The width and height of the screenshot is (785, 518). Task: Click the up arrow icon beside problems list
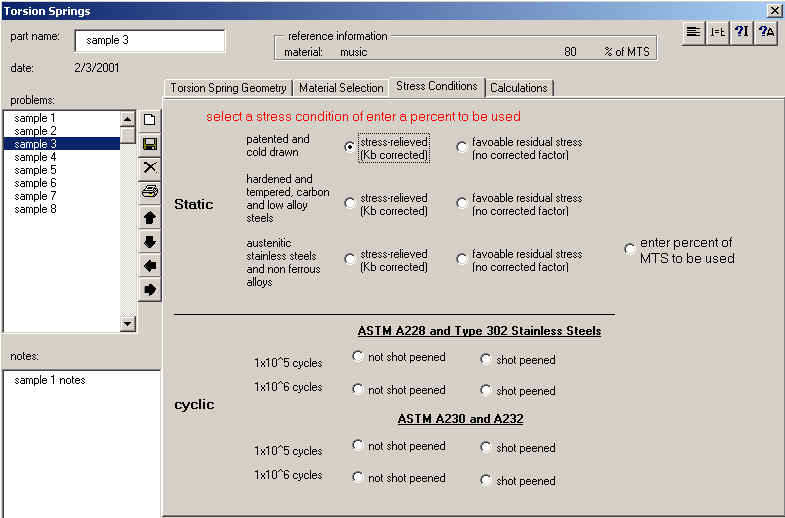150,217
